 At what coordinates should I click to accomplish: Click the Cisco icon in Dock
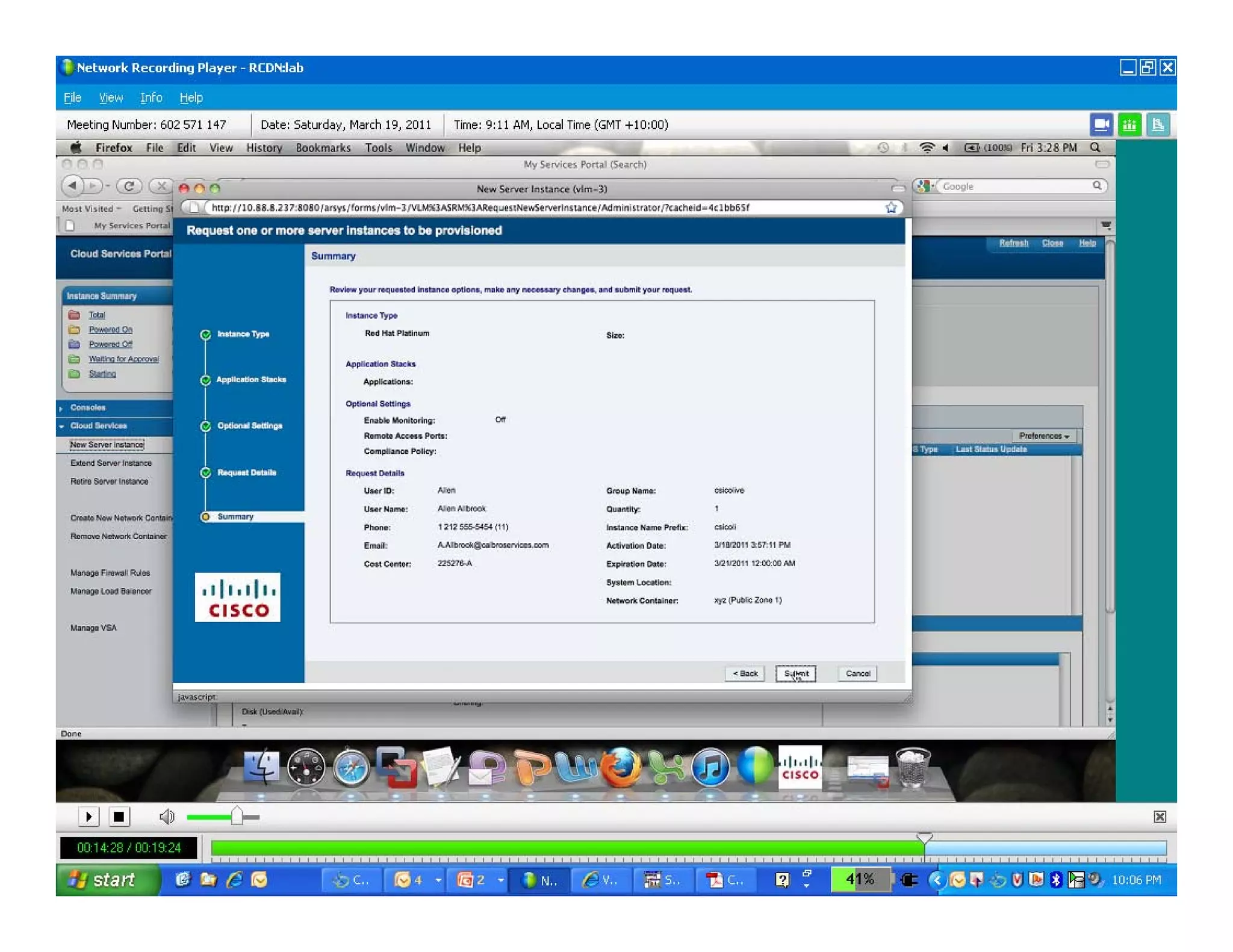coord(800,767)
